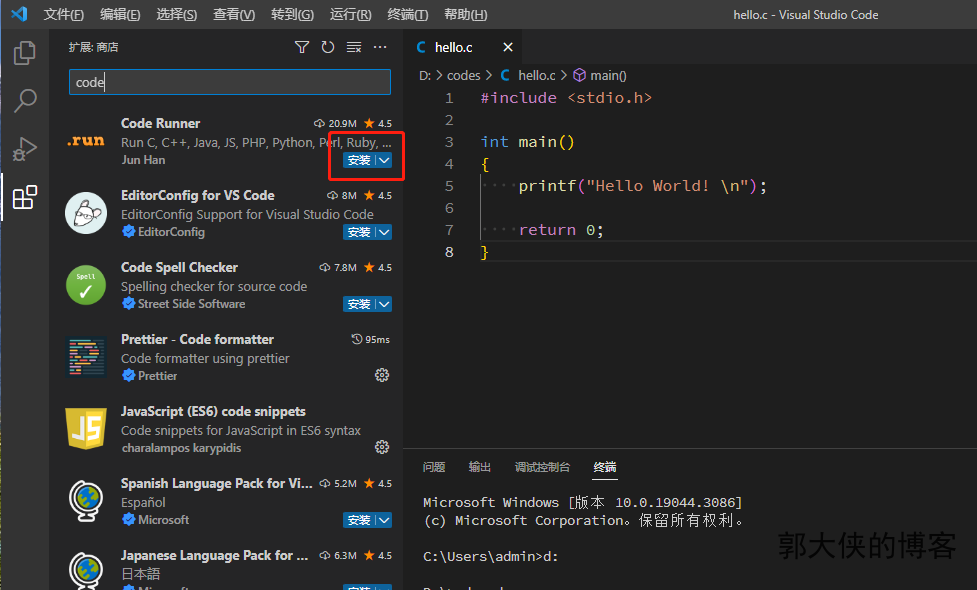Viewport: 977px width, 590px height.
Task: Expand EditorConfig install options dropdown
Action: pos(384,232)
